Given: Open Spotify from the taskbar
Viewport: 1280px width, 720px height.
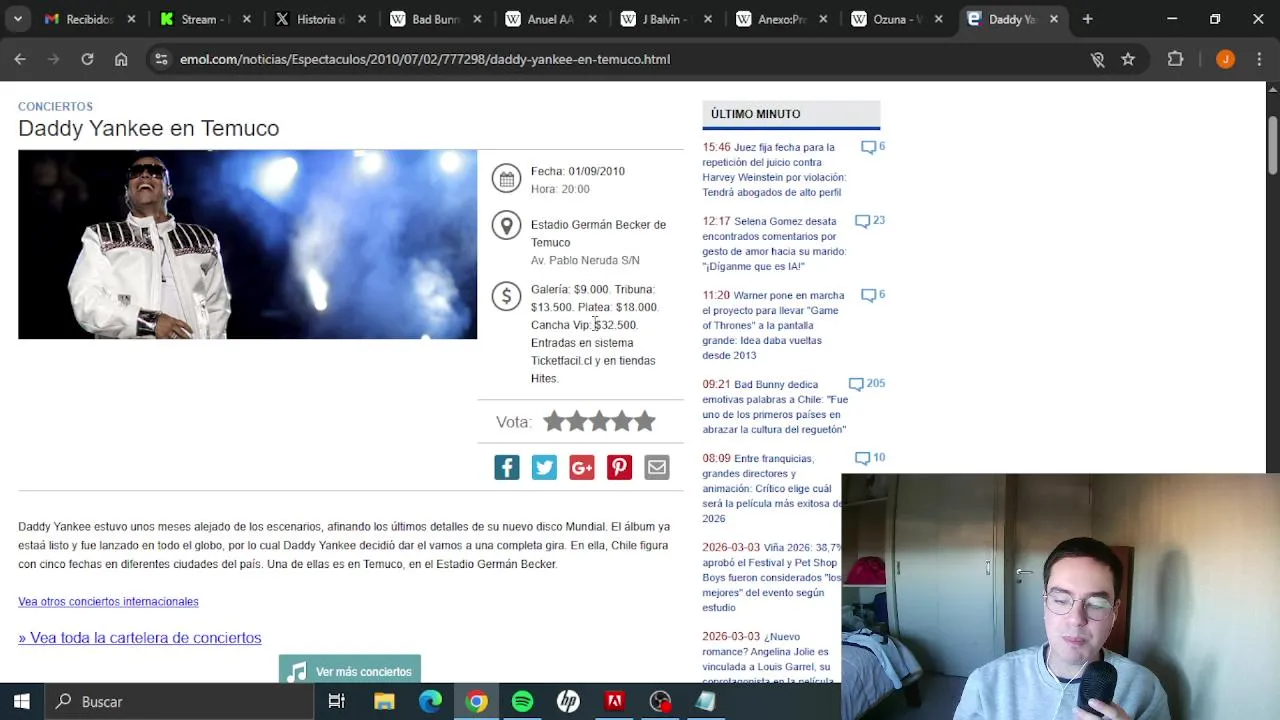Looking at the screenshot, I should pos(522,701).
